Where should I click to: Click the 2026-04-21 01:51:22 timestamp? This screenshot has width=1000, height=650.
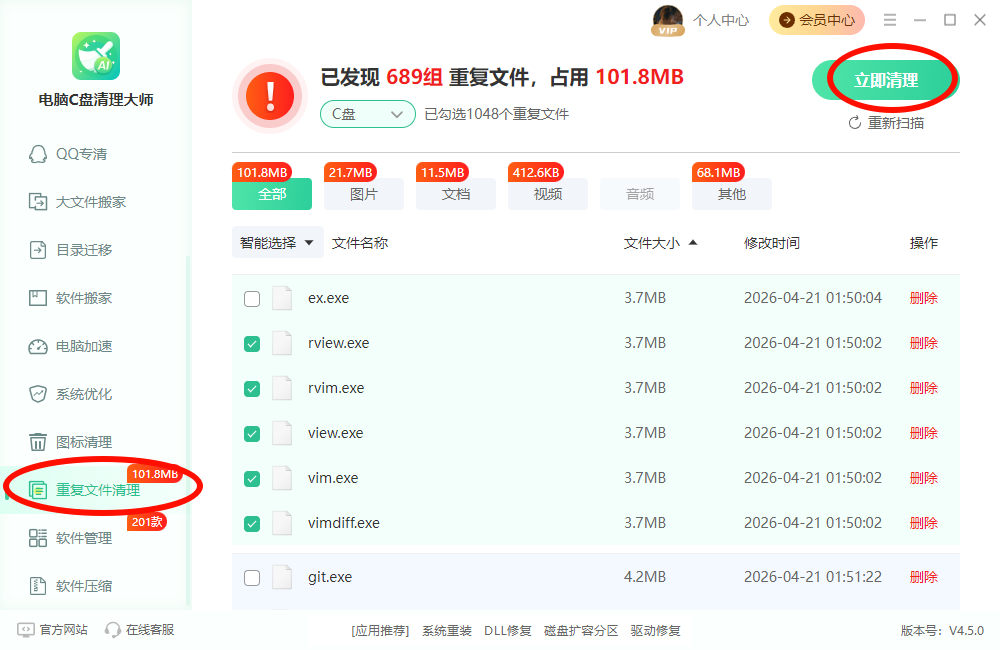812,577
